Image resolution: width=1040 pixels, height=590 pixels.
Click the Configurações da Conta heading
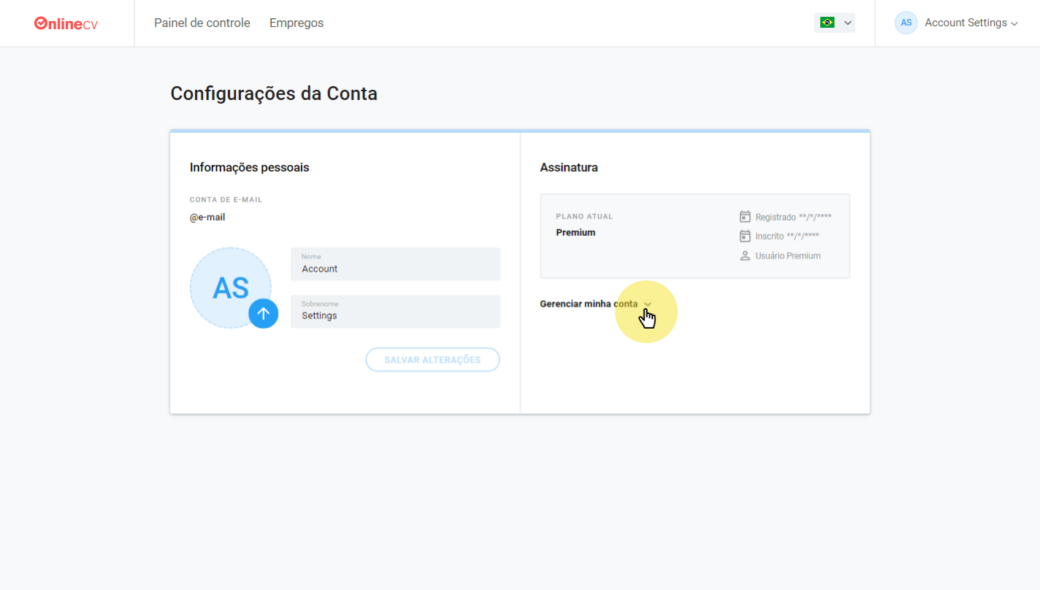[x=273, y=94]
